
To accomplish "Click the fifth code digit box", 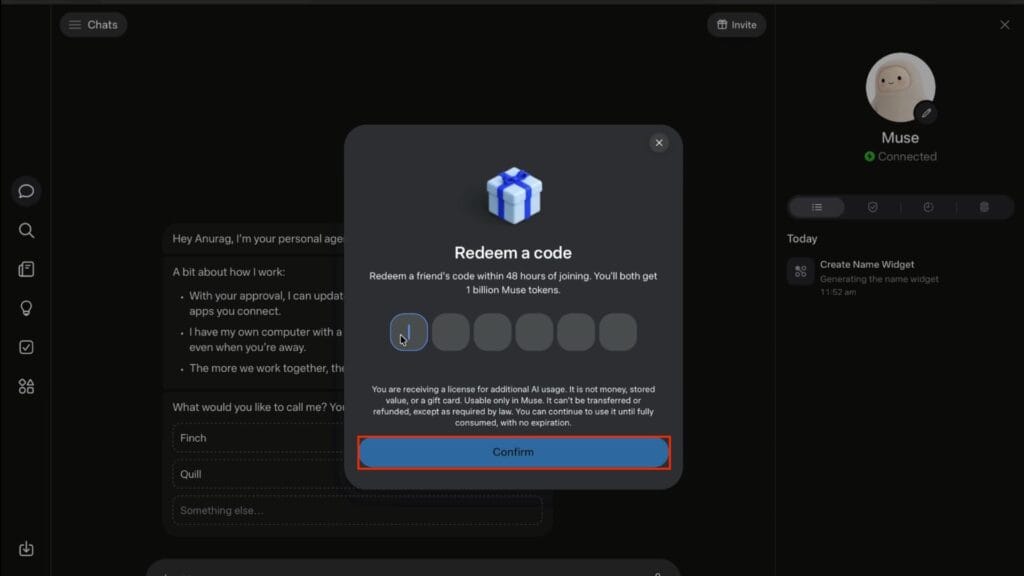I will coord(576,332).
